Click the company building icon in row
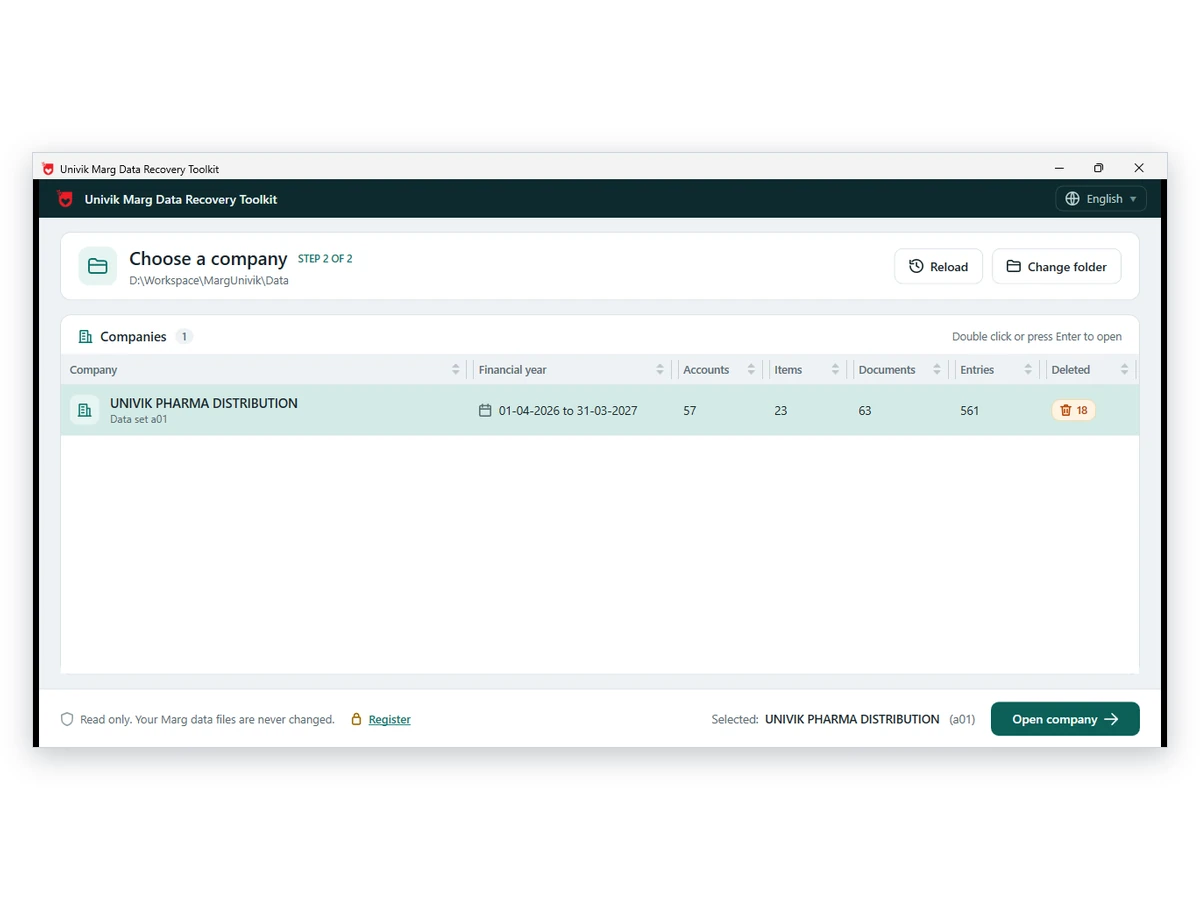Screen dimensions: 1200x900 [x=85, y=410]
